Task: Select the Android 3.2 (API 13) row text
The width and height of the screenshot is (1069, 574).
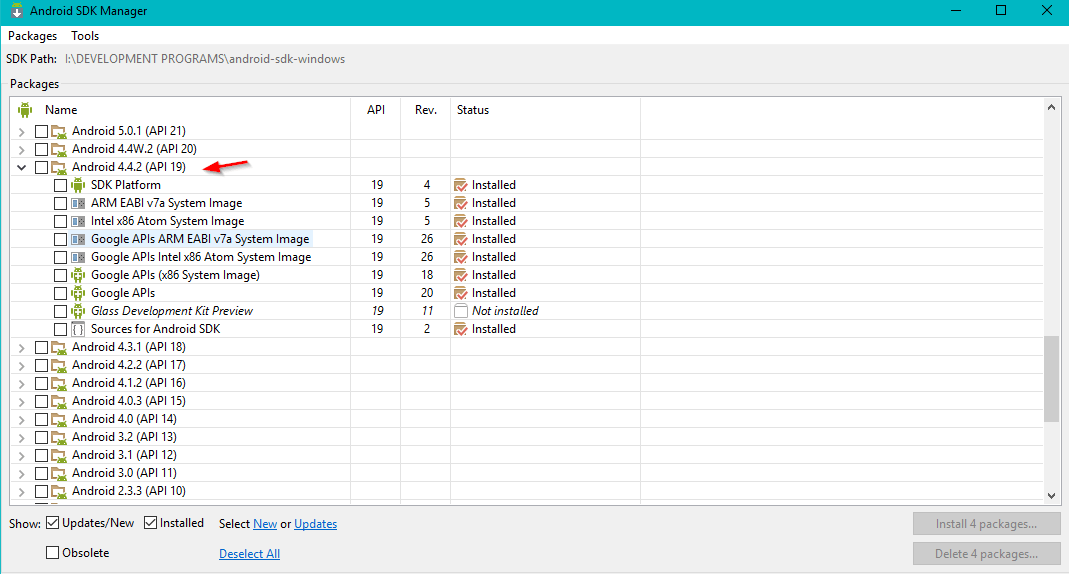Action: click(124, 437)
